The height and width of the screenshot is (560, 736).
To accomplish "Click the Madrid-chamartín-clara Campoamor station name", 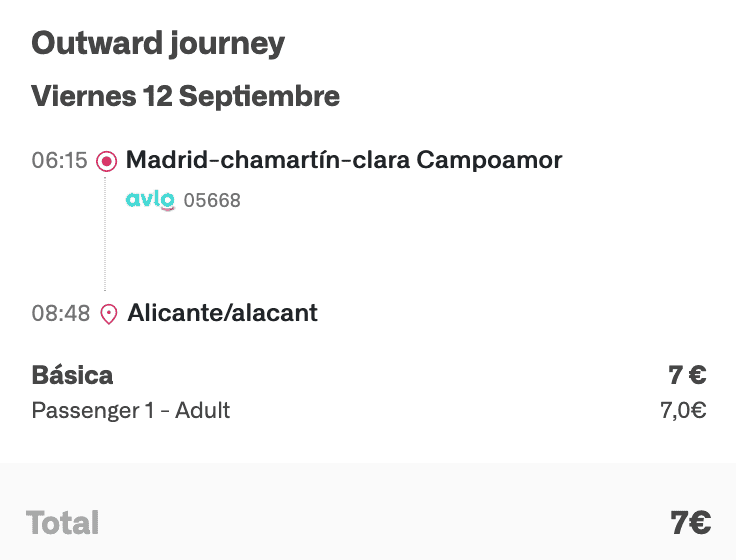I will 344,160.
